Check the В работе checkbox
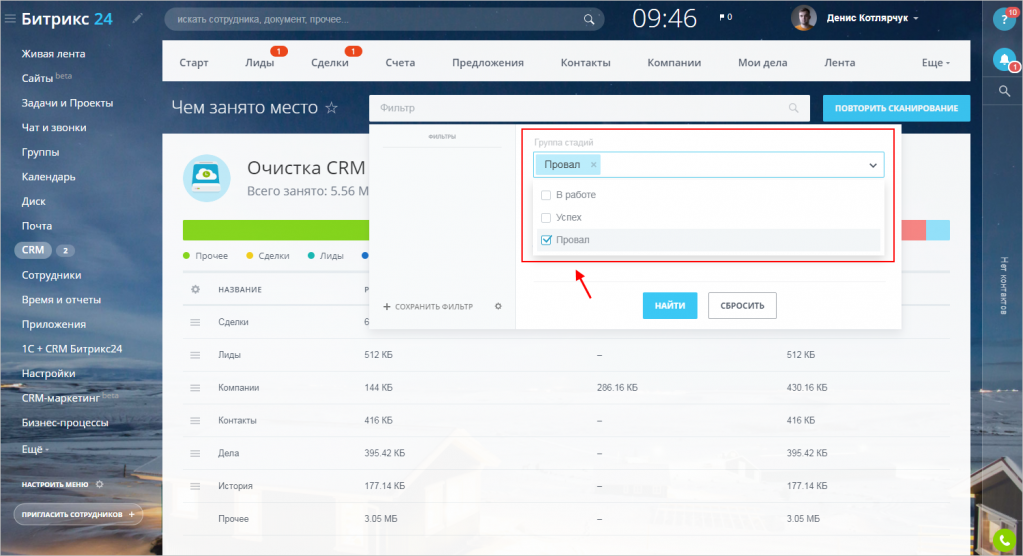Screen dimensions: 1023x556 pyautogui.click(x=546, y=195)
